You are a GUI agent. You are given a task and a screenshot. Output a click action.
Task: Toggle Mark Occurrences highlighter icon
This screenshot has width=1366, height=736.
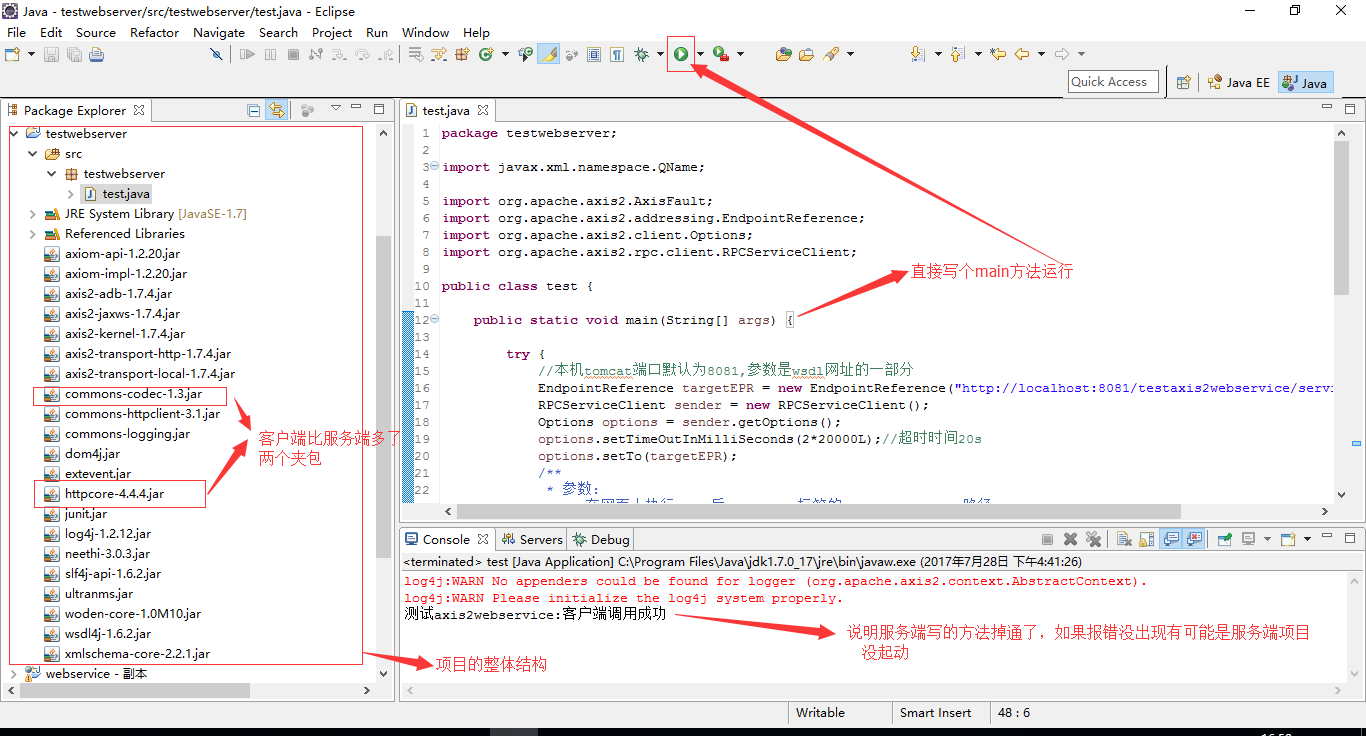click(548, 54)
